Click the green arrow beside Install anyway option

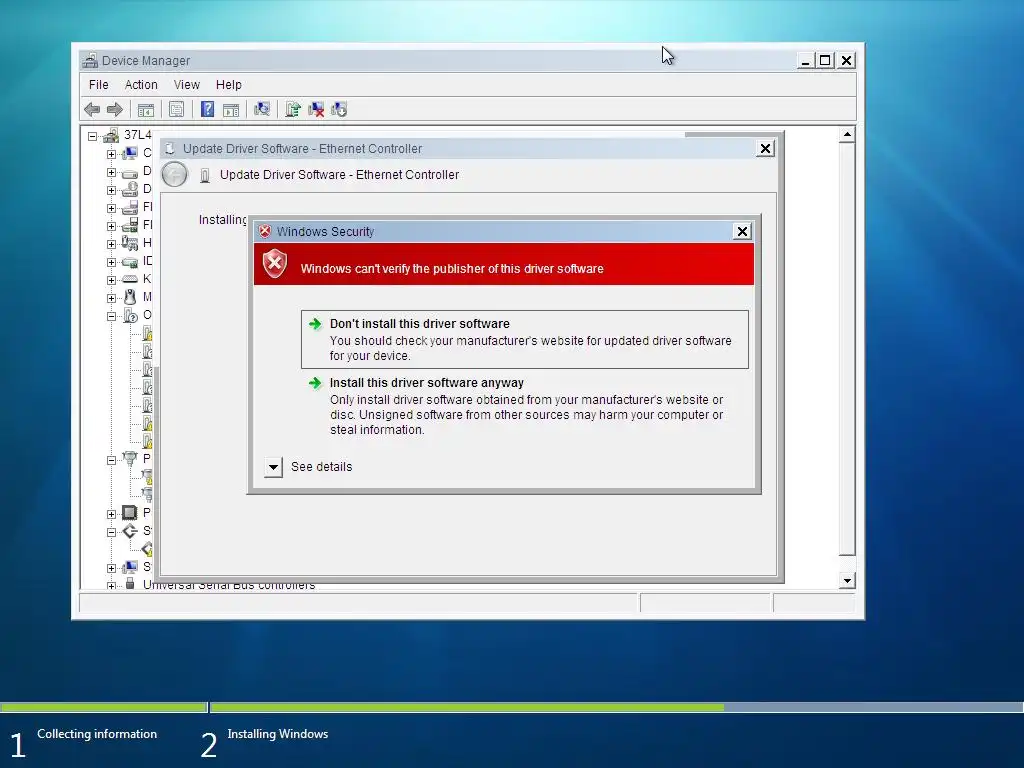(x=315, y=383)
